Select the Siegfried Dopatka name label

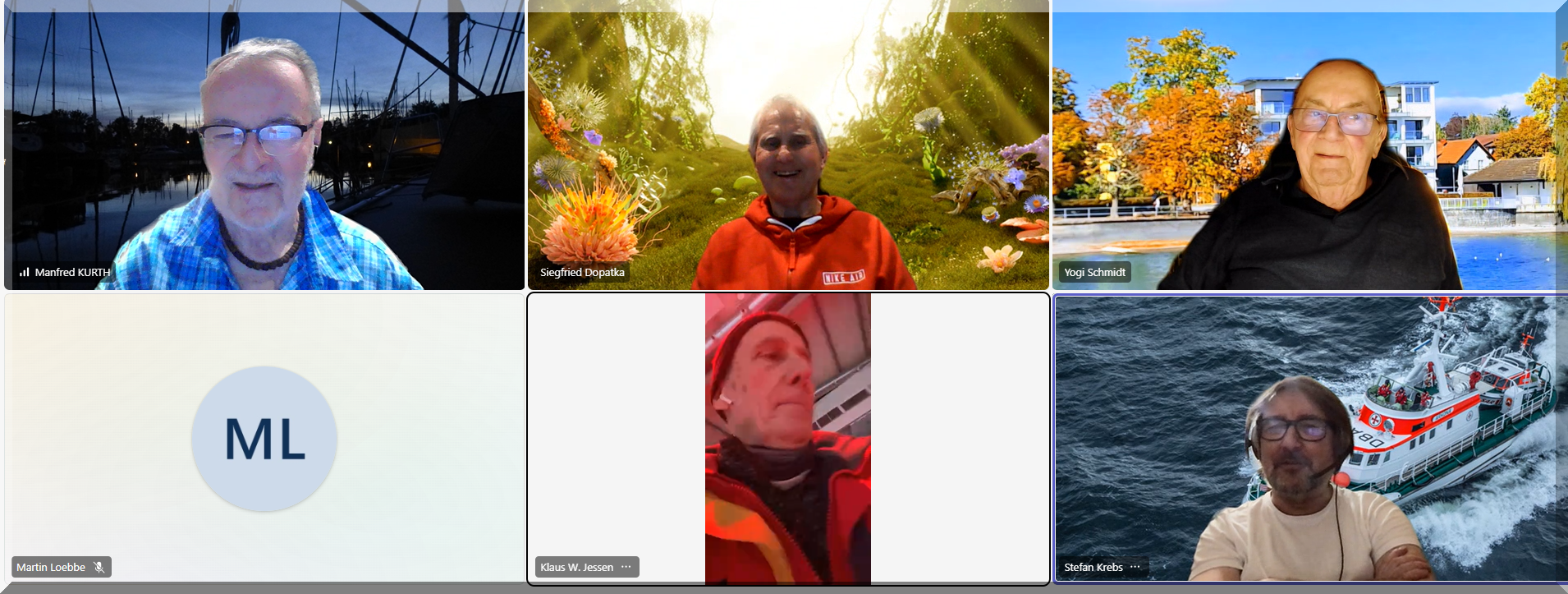tap(582, 272)
